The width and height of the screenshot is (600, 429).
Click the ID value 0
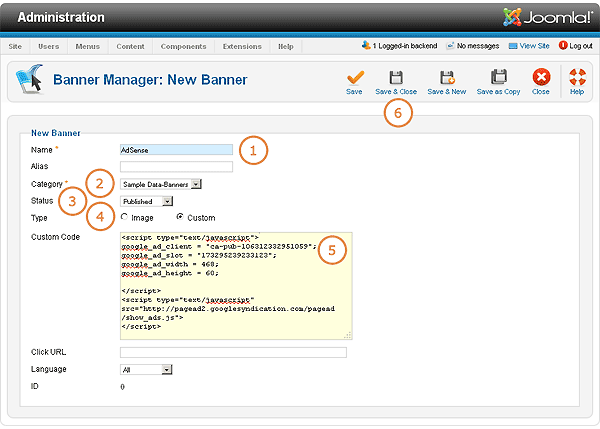(x=122, y=387)
